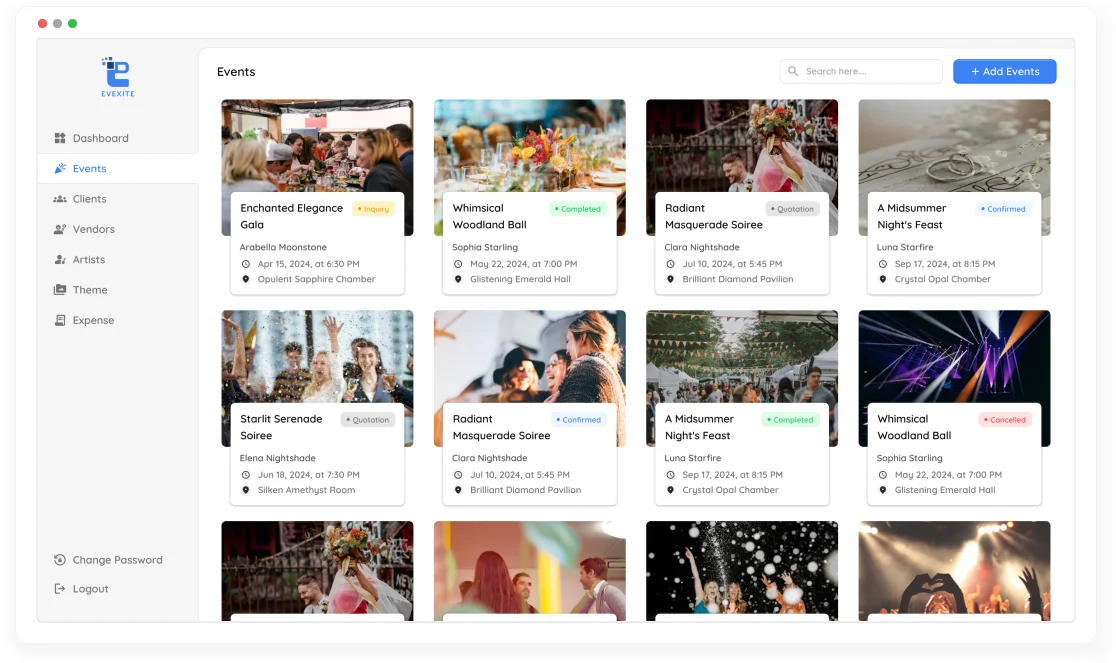The image size is (1116, 663).
Task: Click the Theme gallery icon
Action: [60, 290]
